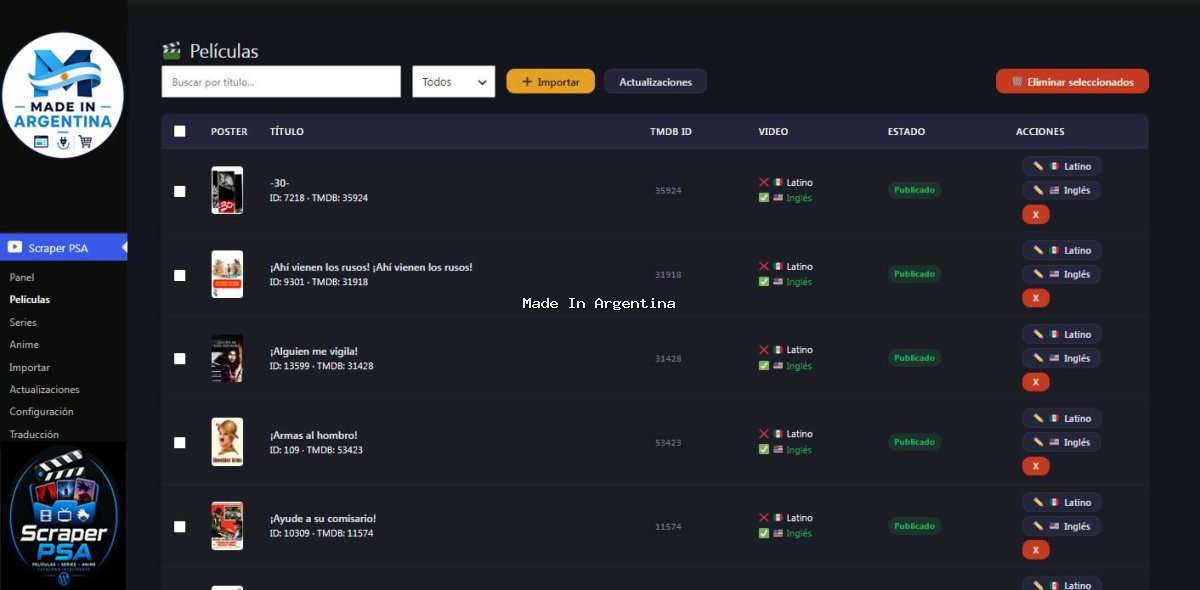Open the ¡Ayude a su comisario! poster

[227, 526]
